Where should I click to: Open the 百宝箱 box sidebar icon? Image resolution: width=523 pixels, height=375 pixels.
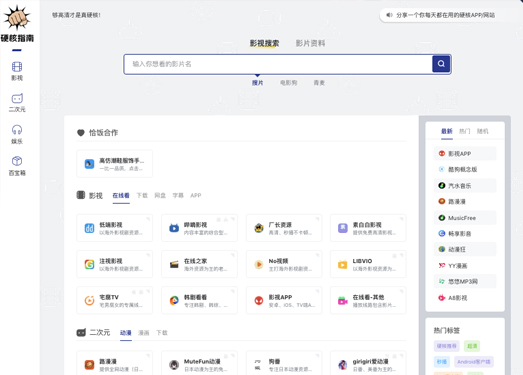tap(17, 161)
